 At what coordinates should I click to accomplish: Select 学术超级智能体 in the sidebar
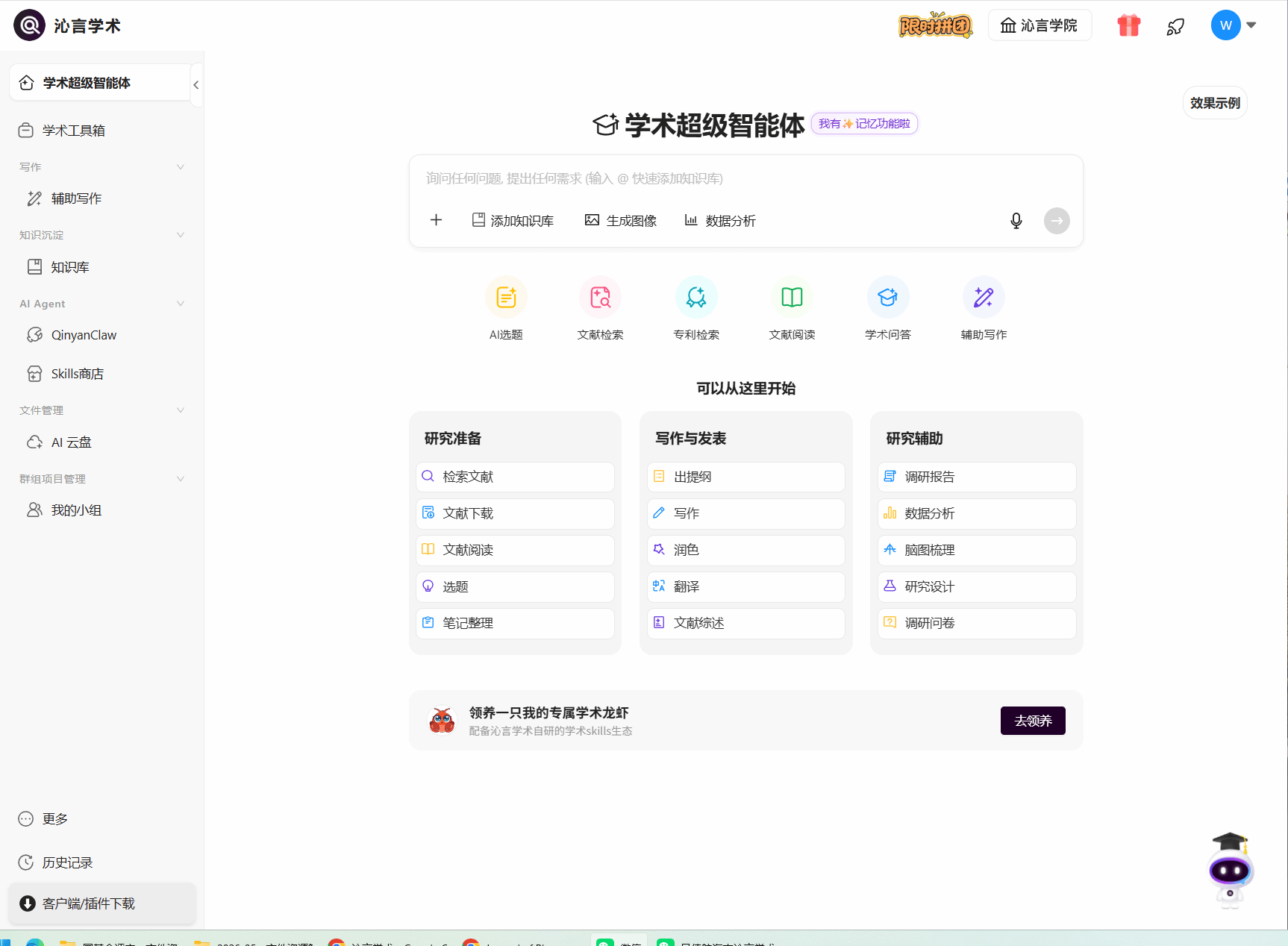[x=100, y=83]
